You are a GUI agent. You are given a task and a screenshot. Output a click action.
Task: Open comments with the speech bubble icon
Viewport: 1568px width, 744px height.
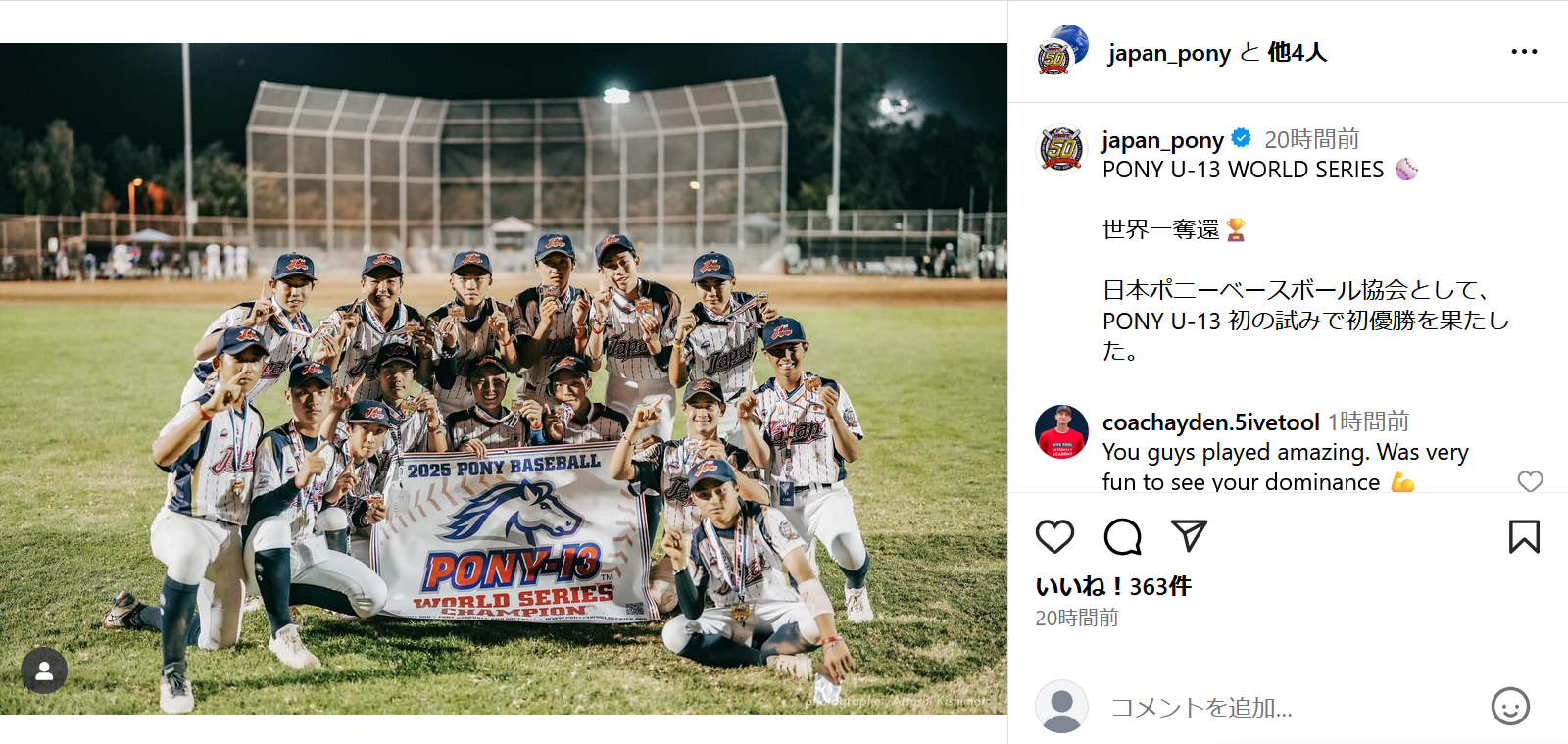pyautogui.click(x=1122, y=536)
